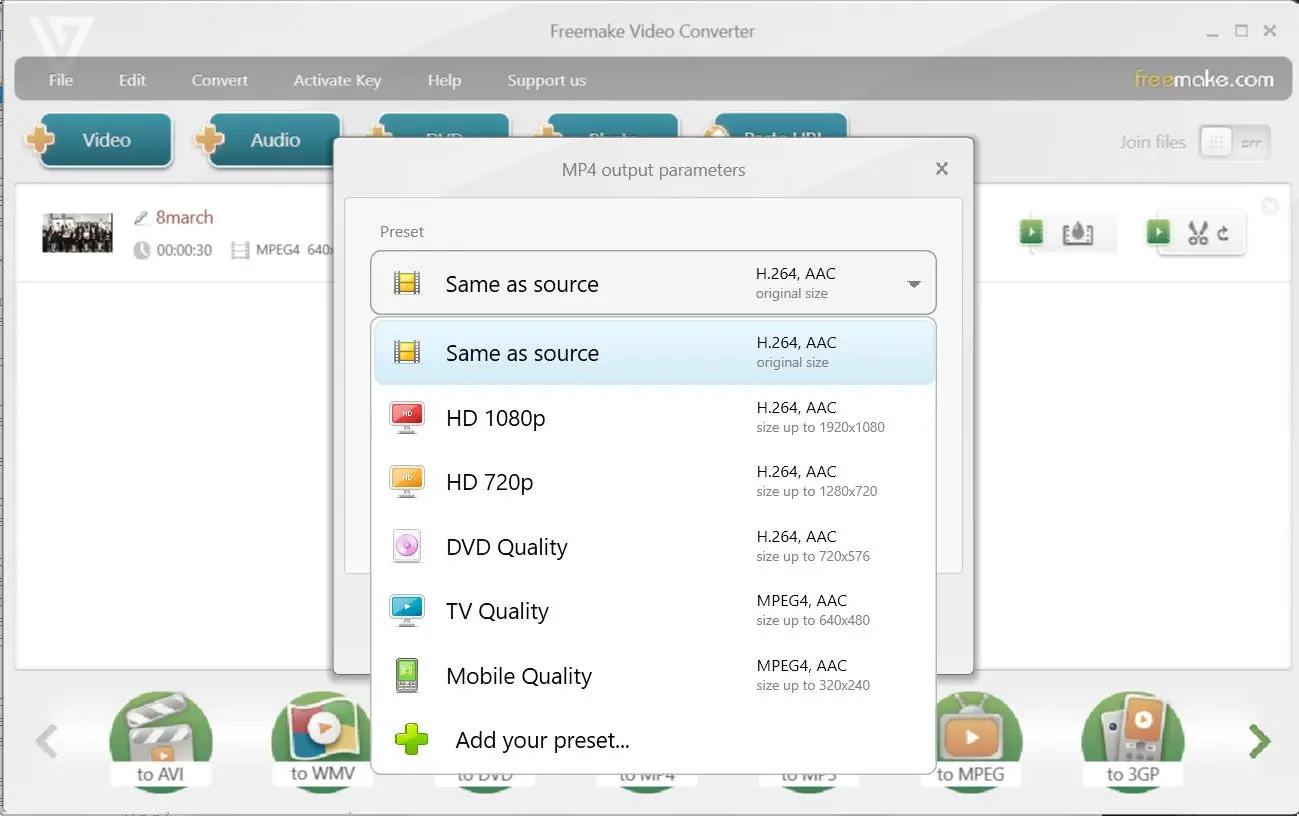
Task: Open the Edit menu
Action: [132, 80]
